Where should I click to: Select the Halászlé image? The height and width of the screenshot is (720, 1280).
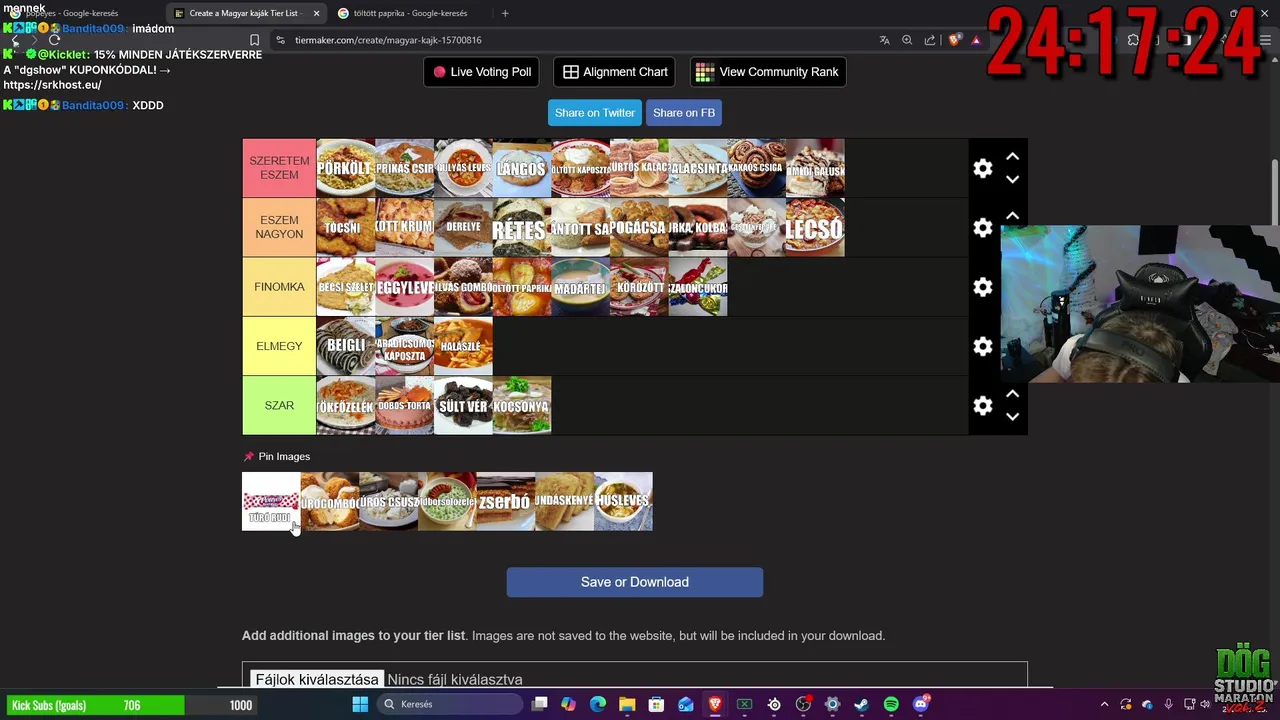[463, 346]
